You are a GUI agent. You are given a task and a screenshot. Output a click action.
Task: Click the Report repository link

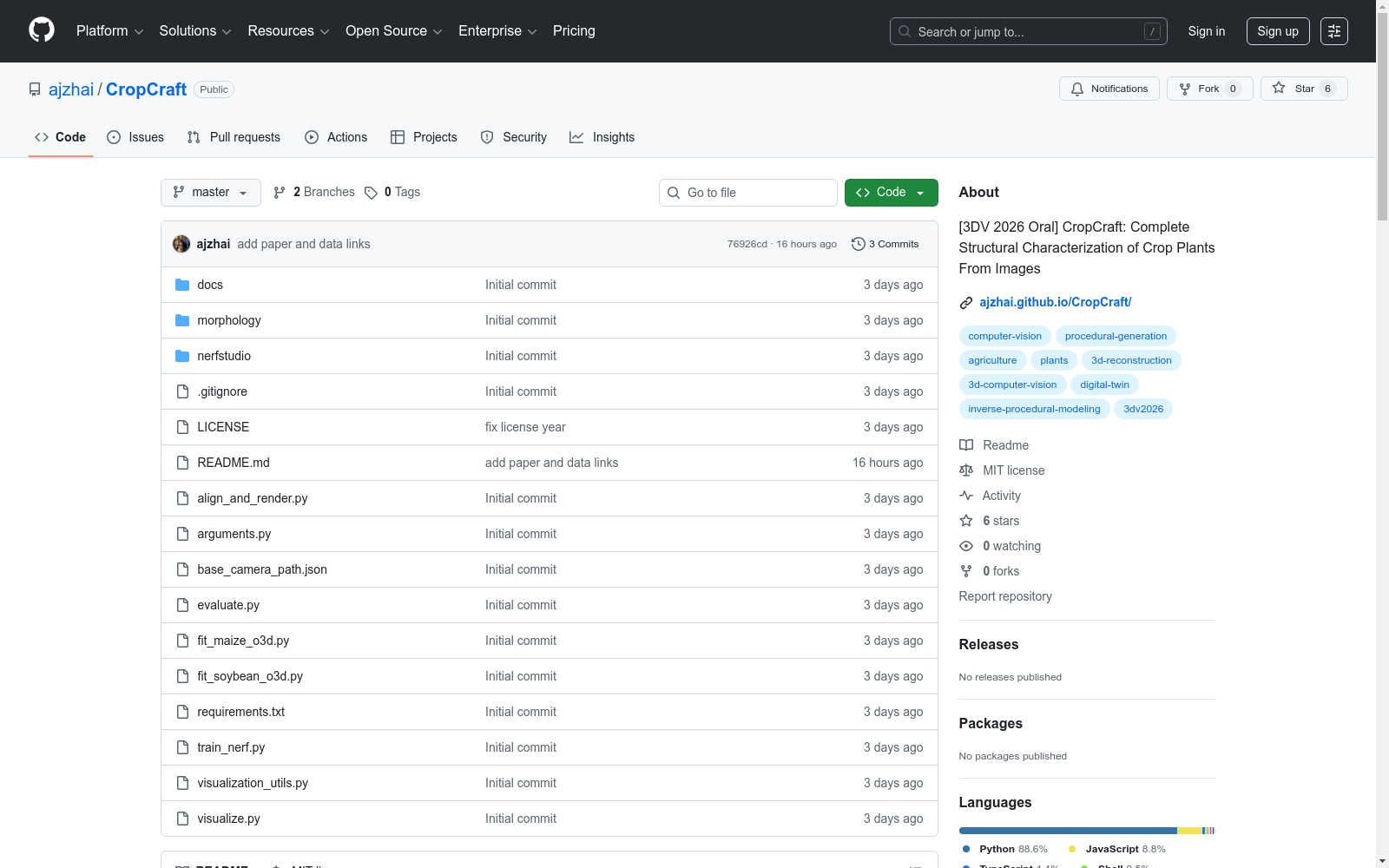[1005, 596]
